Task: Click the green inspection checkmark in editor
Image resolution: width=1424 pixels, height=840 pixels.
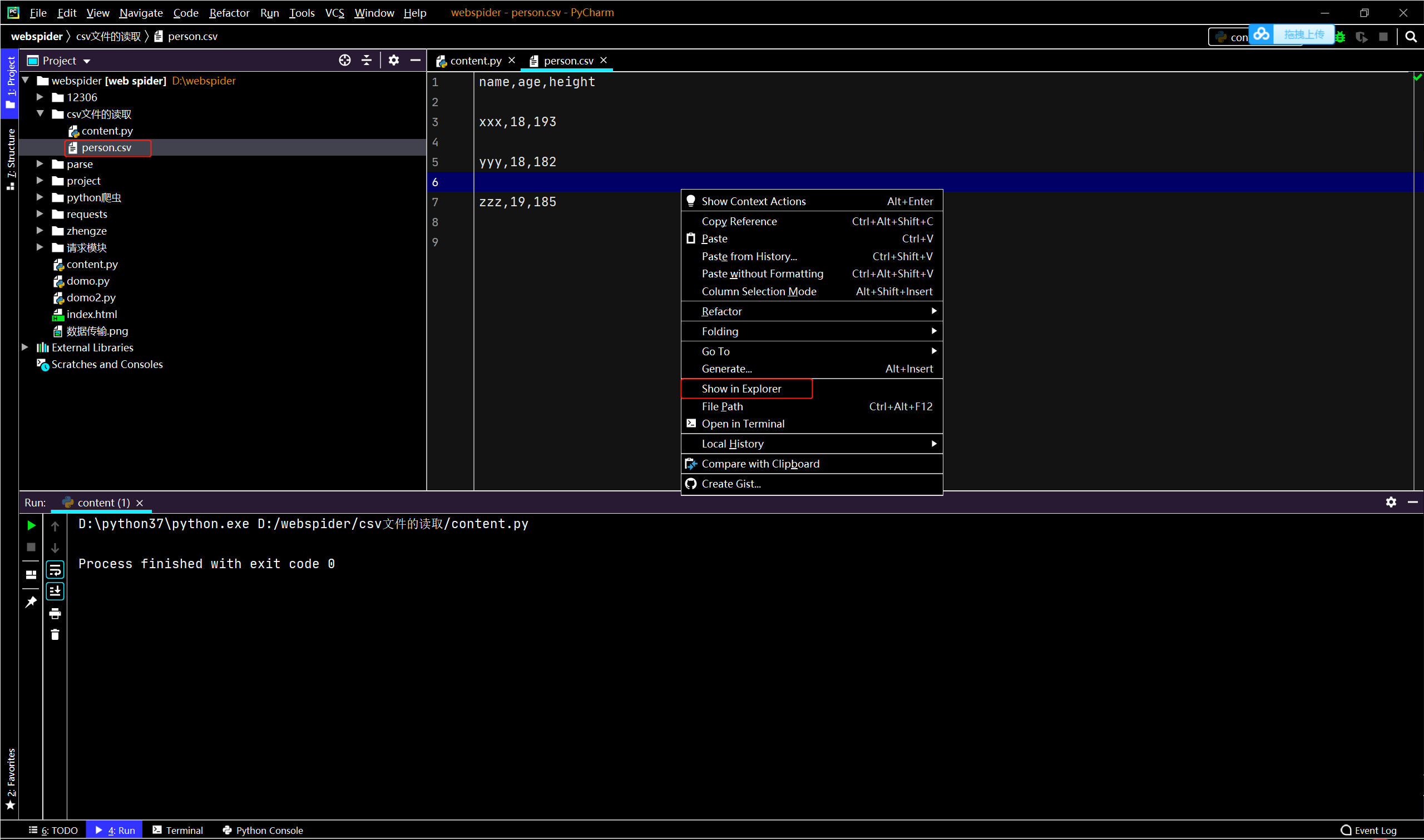Action: pyautogui.click(x=1417, y=77)
